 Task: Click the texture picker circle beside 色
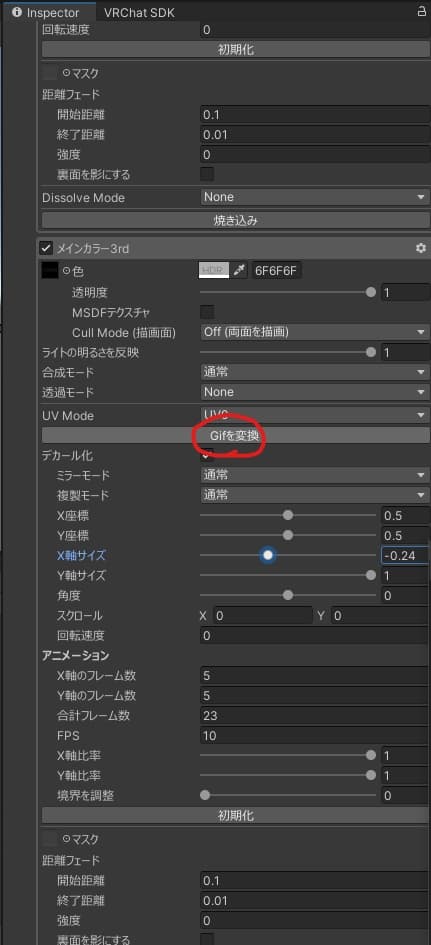[x=66, y=271]
